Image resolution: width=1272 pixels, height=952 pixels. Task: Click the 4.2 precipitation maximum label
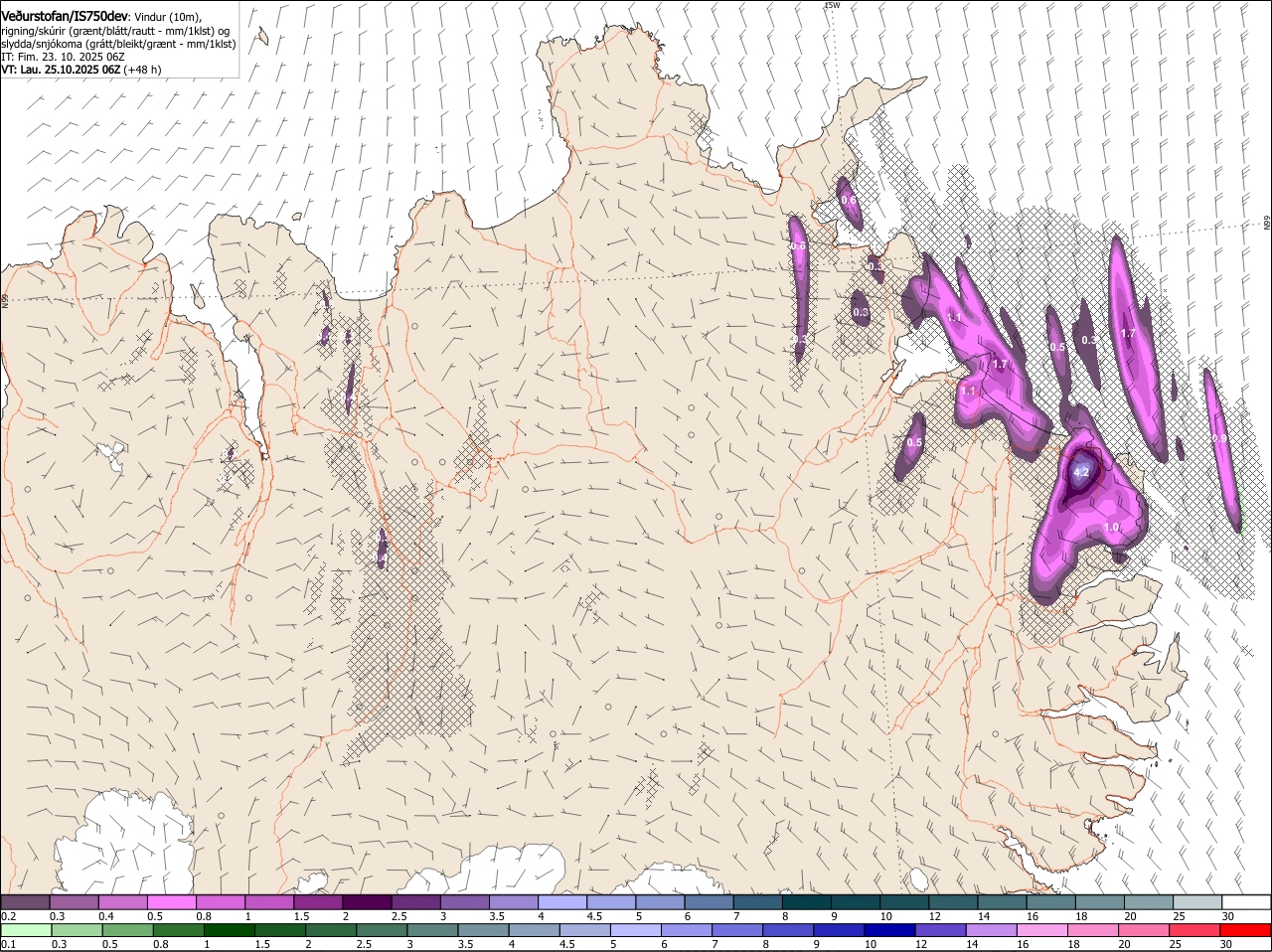click(x=1083, y=472)
